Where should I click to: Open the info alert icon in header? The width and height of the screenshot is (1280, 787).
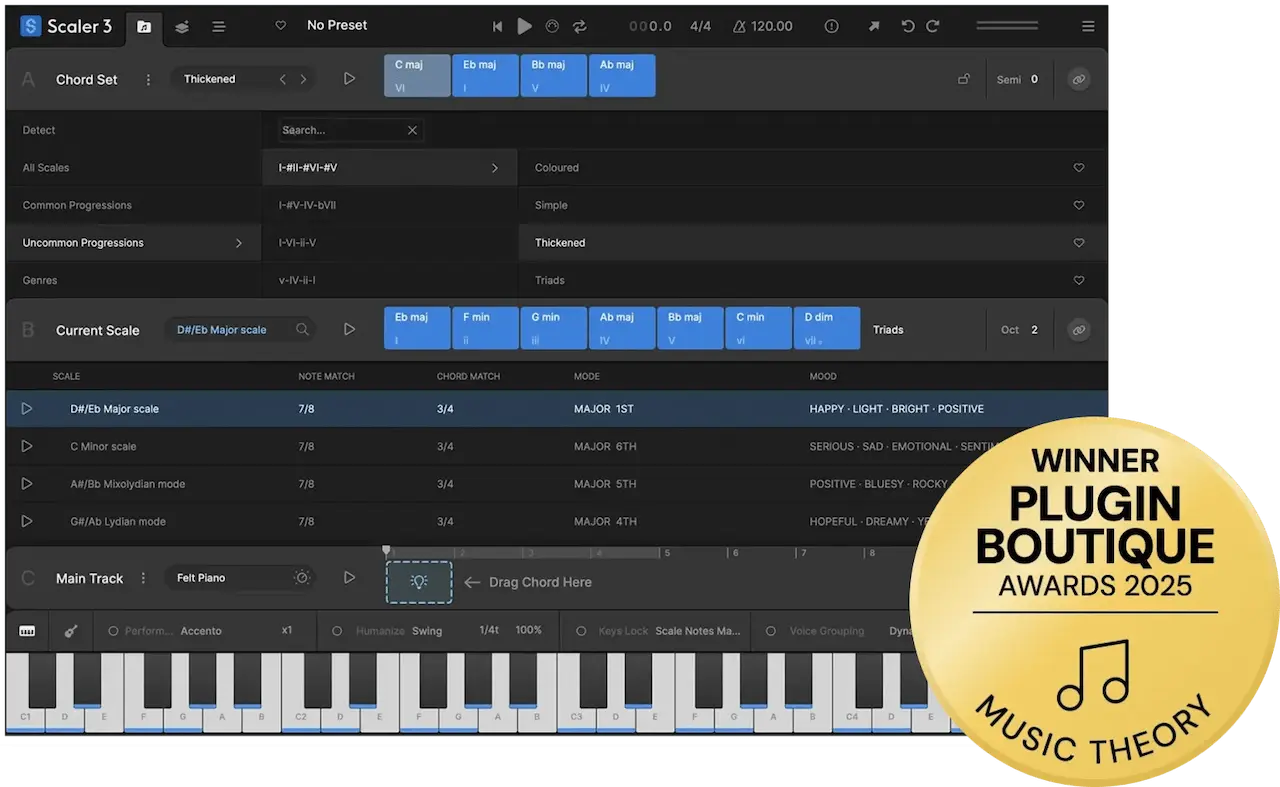tap(831, 27)
